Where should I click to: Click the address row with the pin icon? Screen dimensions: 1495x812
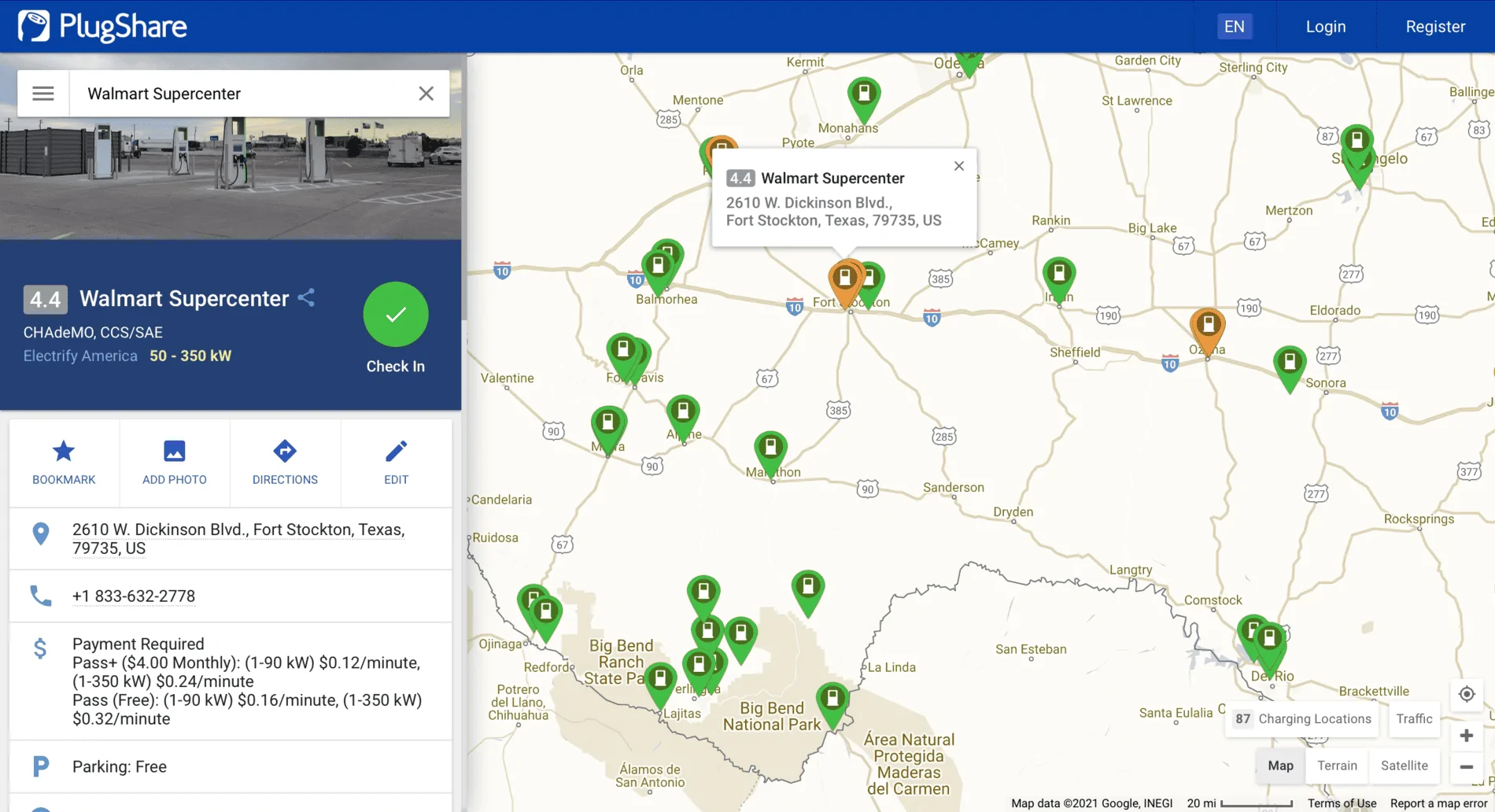(231, 539)
